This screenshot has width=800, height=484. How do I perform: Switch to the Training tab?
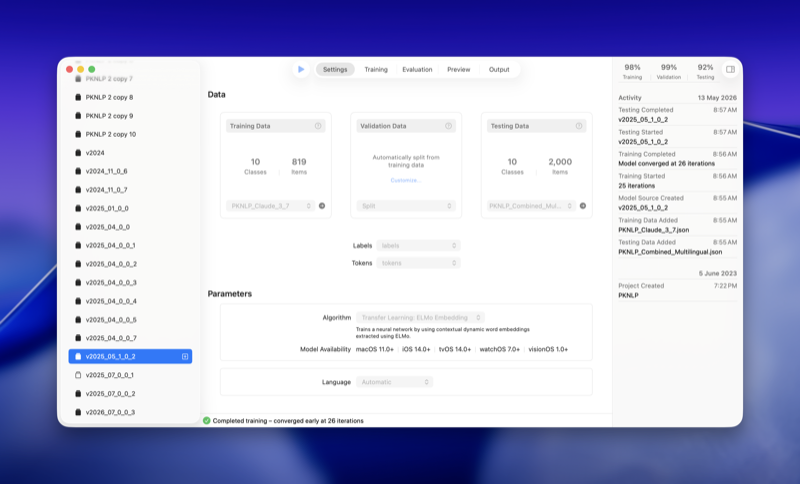pos(376,69)
